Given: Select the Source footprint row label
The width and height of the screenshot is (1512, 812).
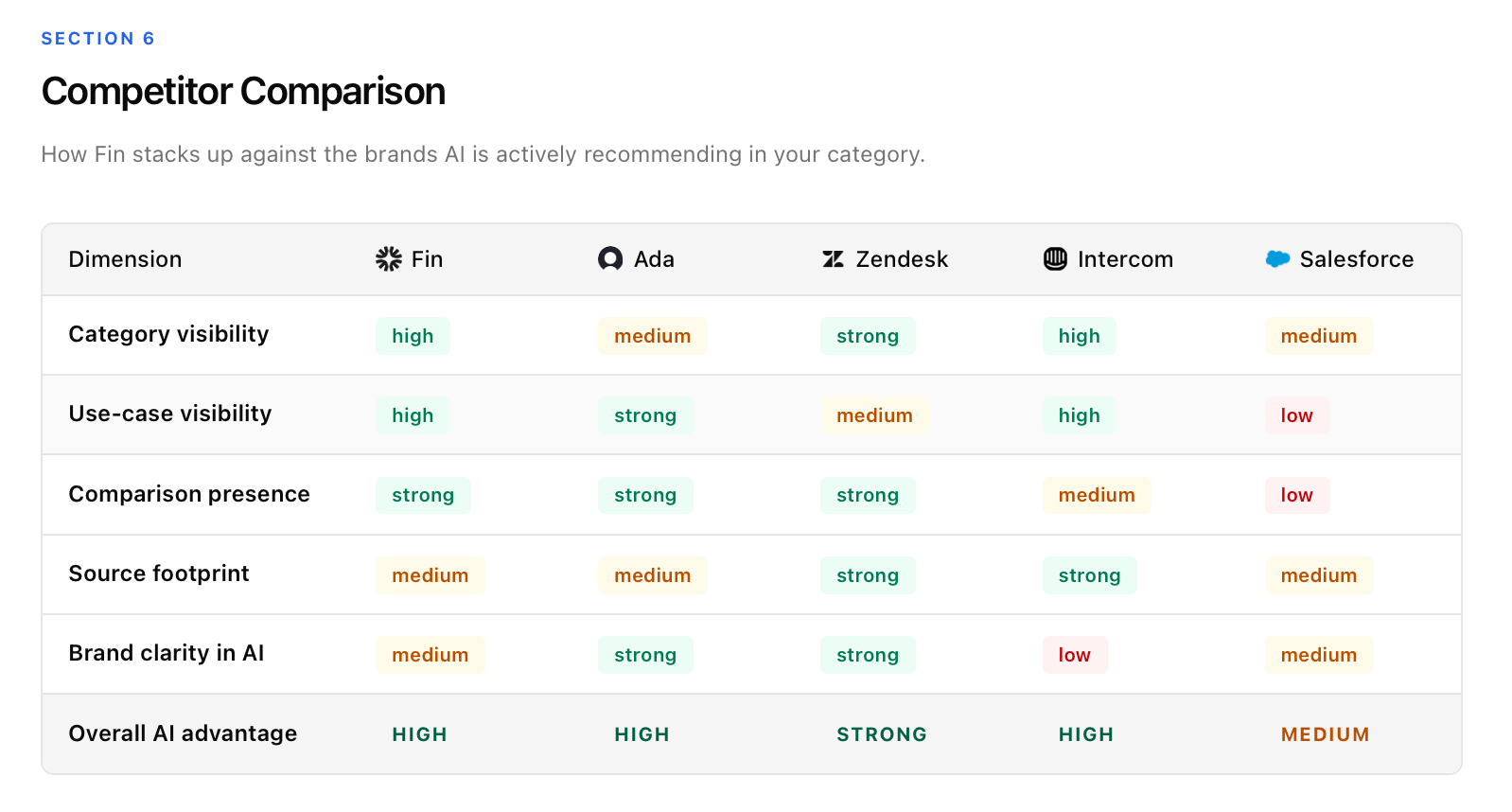Looking at the screenshot, I should click(159, 574).
